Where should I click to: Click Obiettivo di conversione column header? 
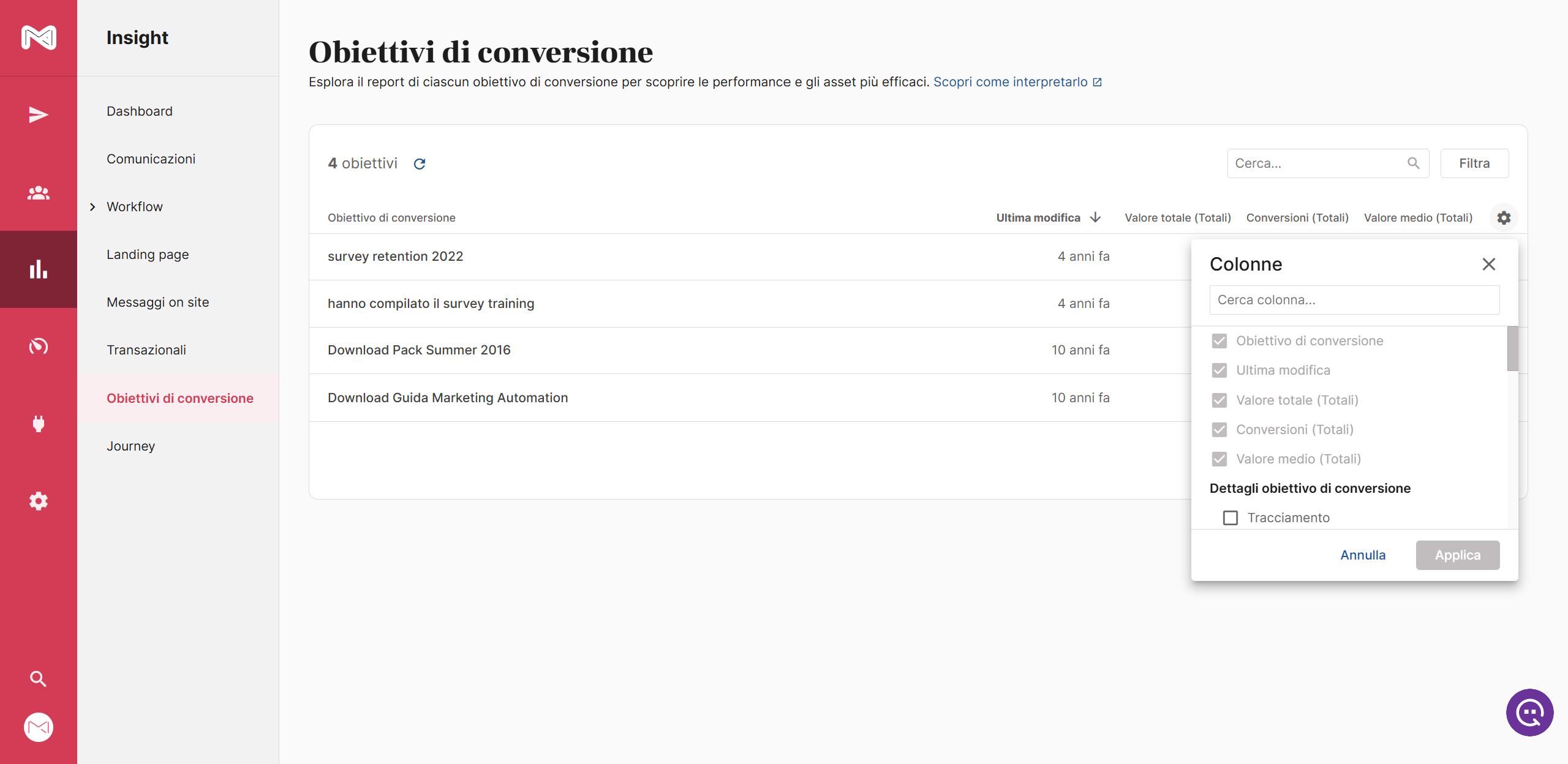point(391,218)
